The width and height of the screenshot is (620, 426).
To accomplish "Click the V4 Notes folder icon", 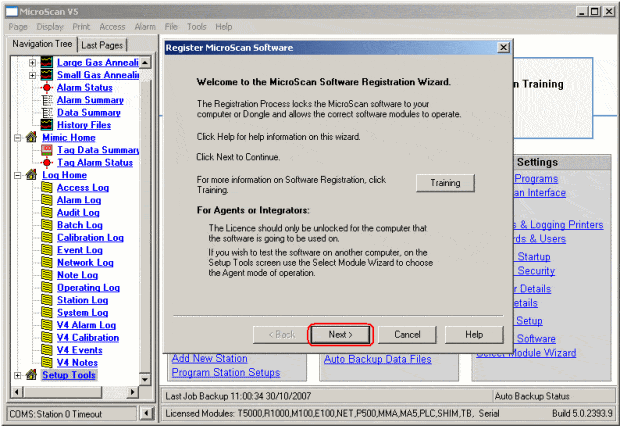I will click(46, 363).
